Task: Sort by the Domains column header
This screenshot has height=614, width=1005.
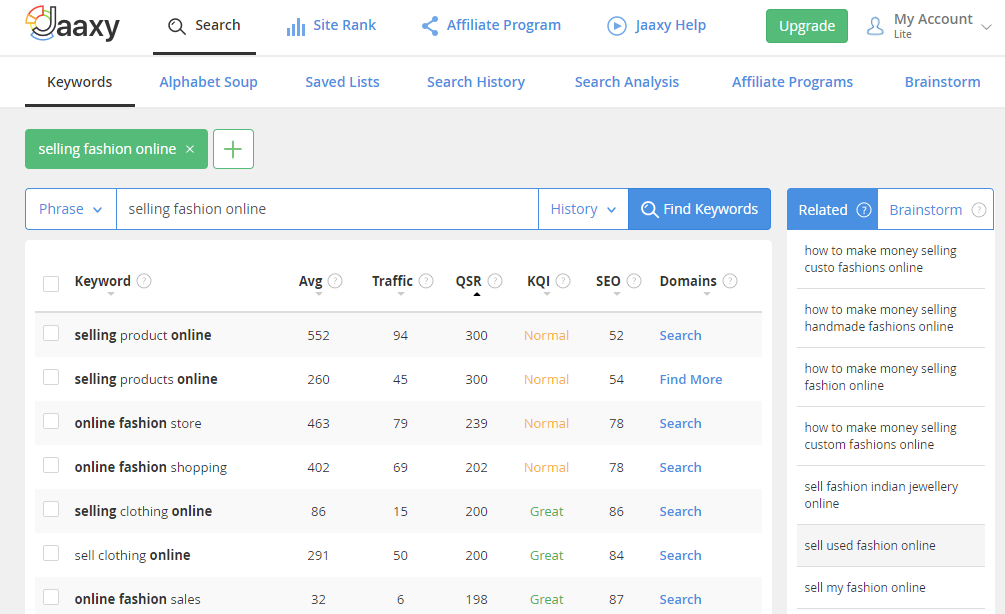Action: [688, 281]
